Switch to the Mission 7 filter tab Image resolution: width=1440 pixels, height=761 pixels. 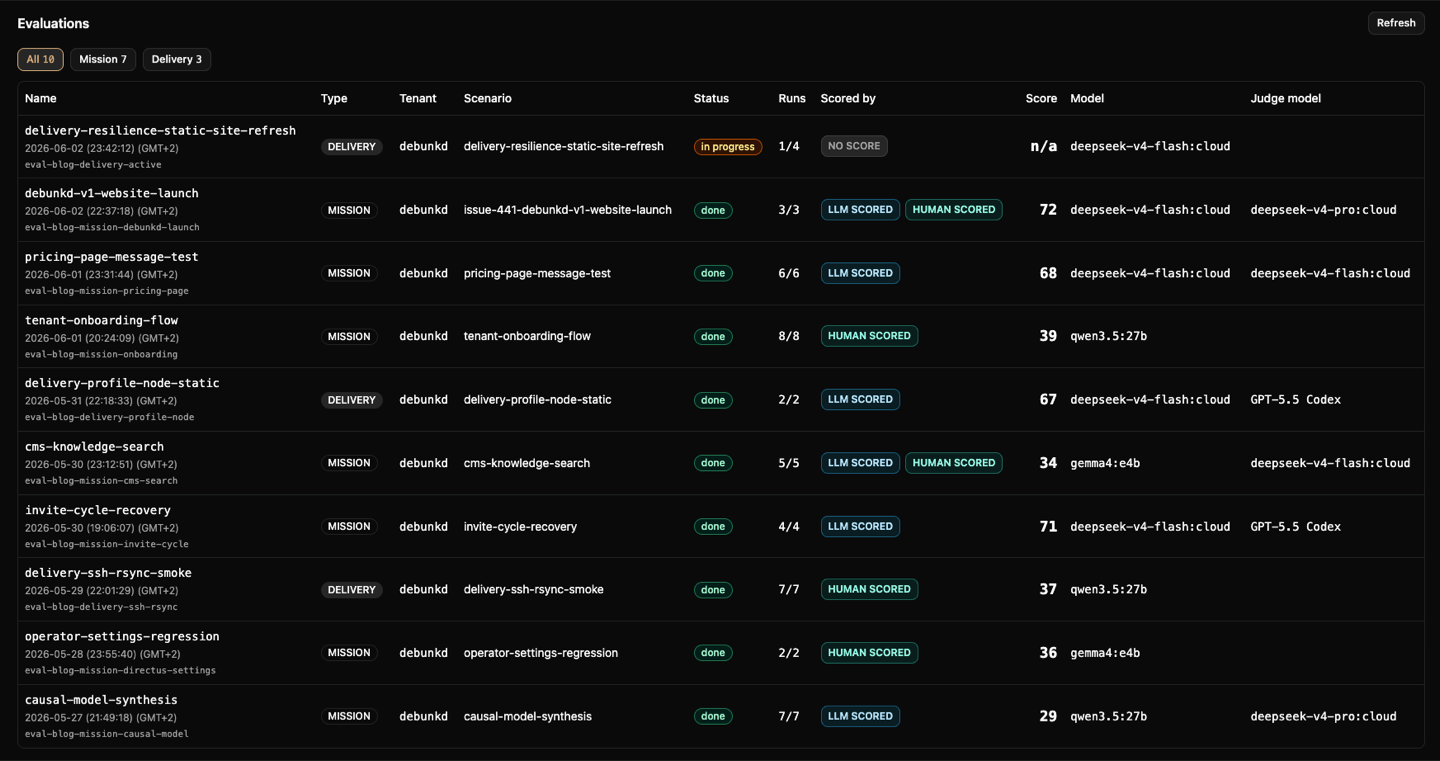[103, 59]
